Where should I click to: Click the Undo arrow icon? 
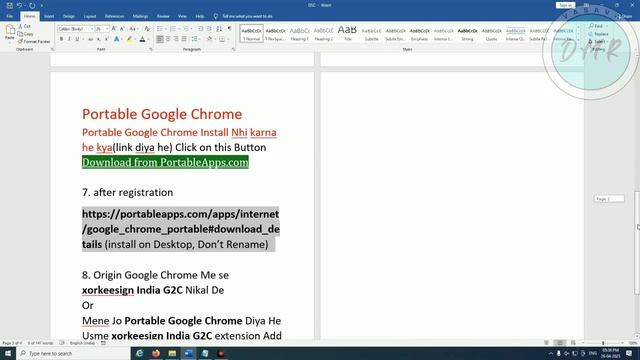(19, 5)
